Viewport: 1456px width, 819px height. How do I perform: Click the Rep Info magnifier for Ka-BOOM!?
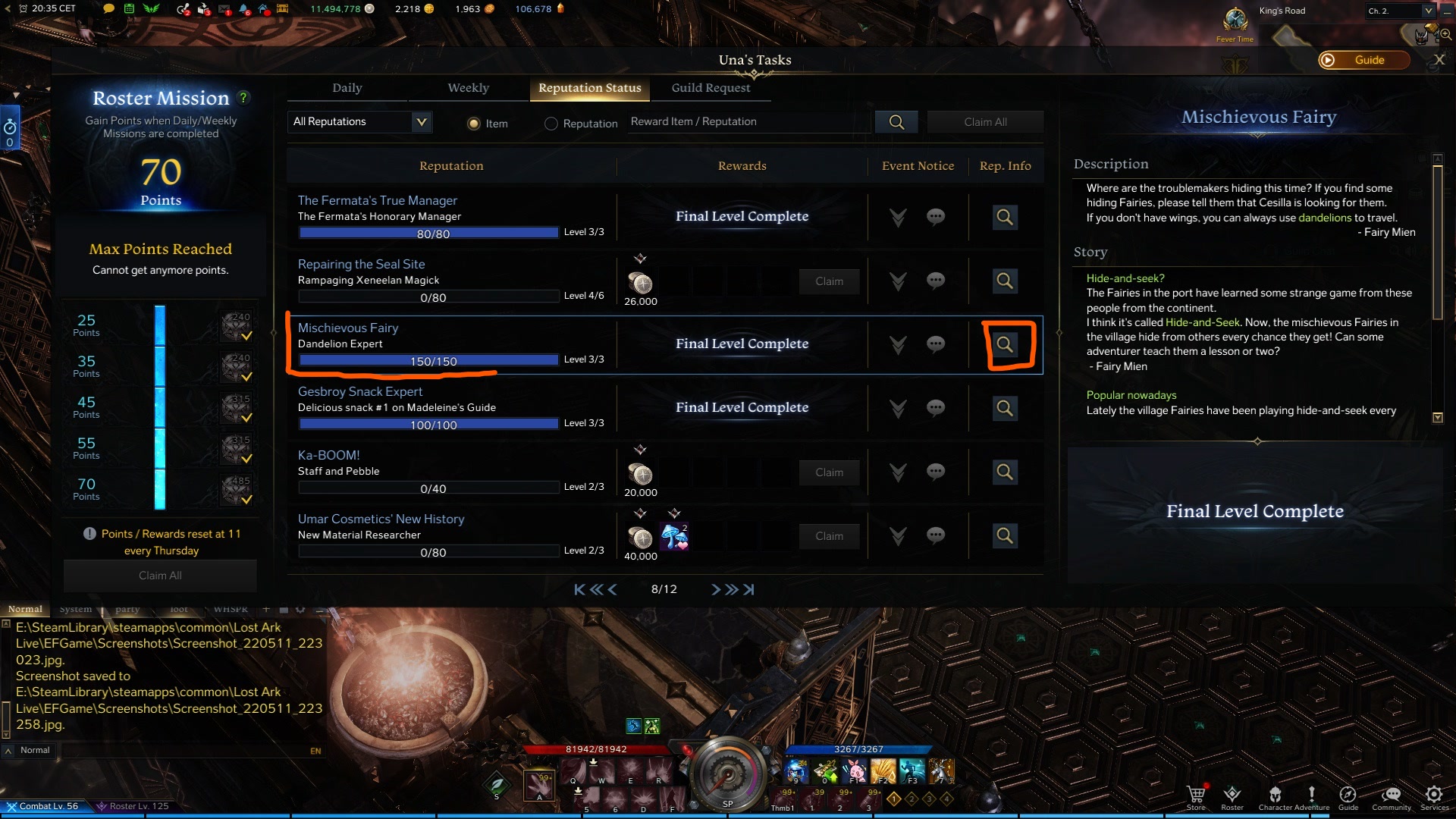coord(1004,471)
